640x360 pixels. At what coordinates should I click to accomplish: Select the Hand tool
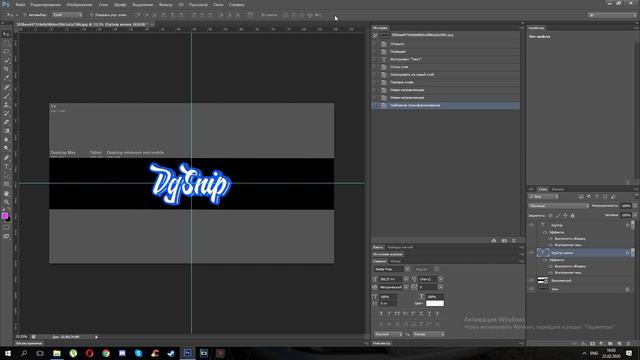pos(6,193)
